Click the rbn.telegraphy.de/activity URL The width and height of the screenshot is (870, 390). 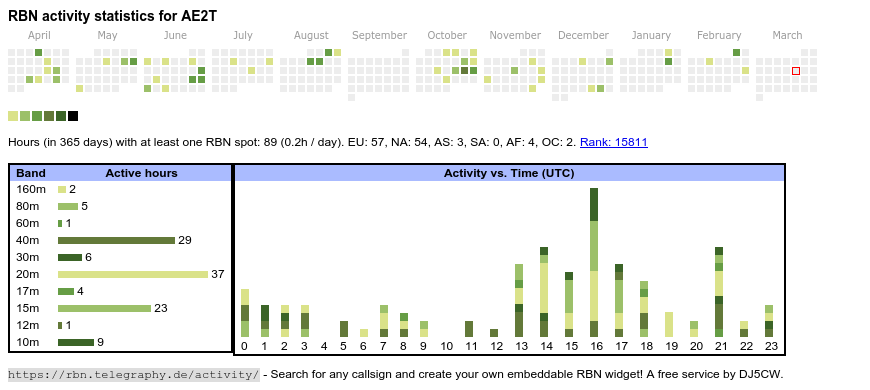[134, 374]
